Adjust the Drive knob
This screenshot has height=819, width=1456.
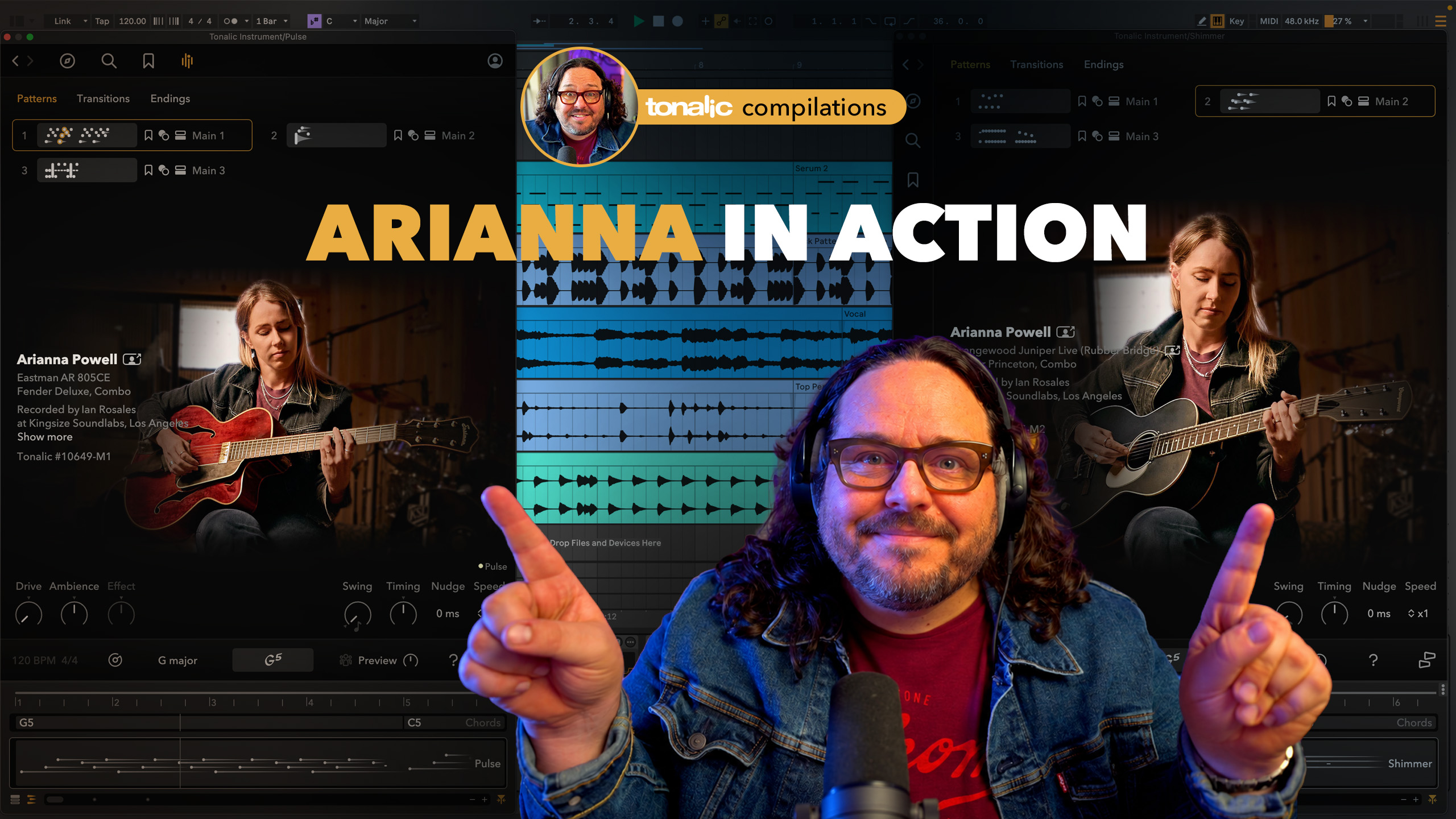pos(28,614)
